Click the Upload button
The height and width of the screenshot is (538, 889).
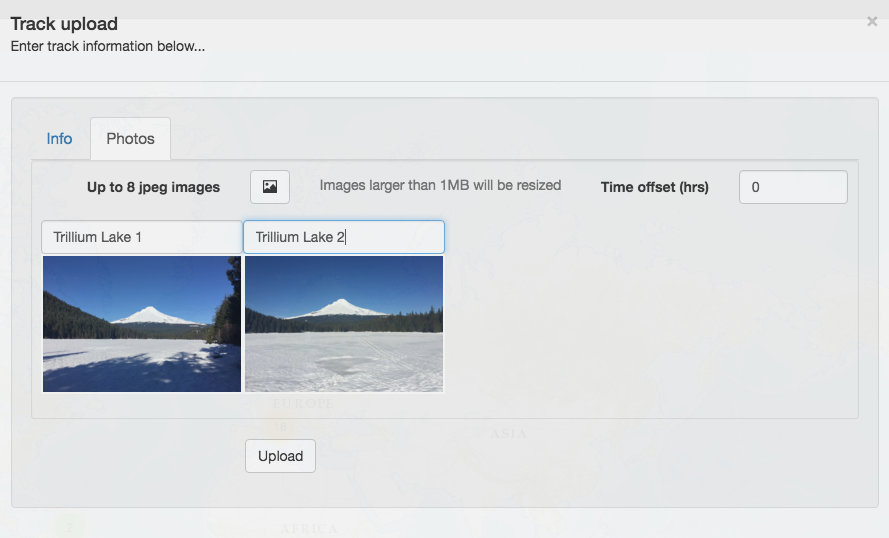pyautogui.click(x=280, y=456)
